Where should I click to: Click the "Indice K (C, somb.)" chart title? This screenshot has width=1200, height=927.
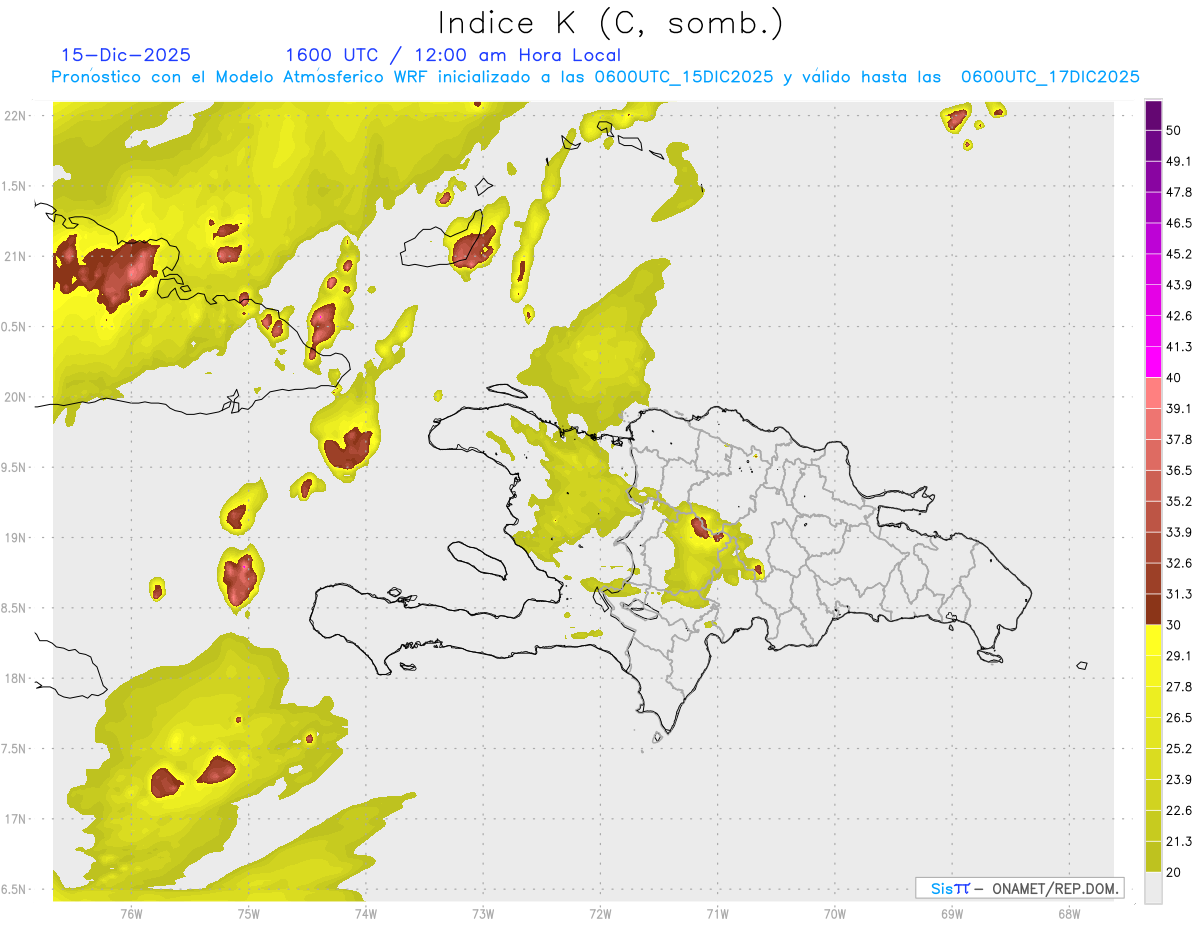click(x=610, y=24)
